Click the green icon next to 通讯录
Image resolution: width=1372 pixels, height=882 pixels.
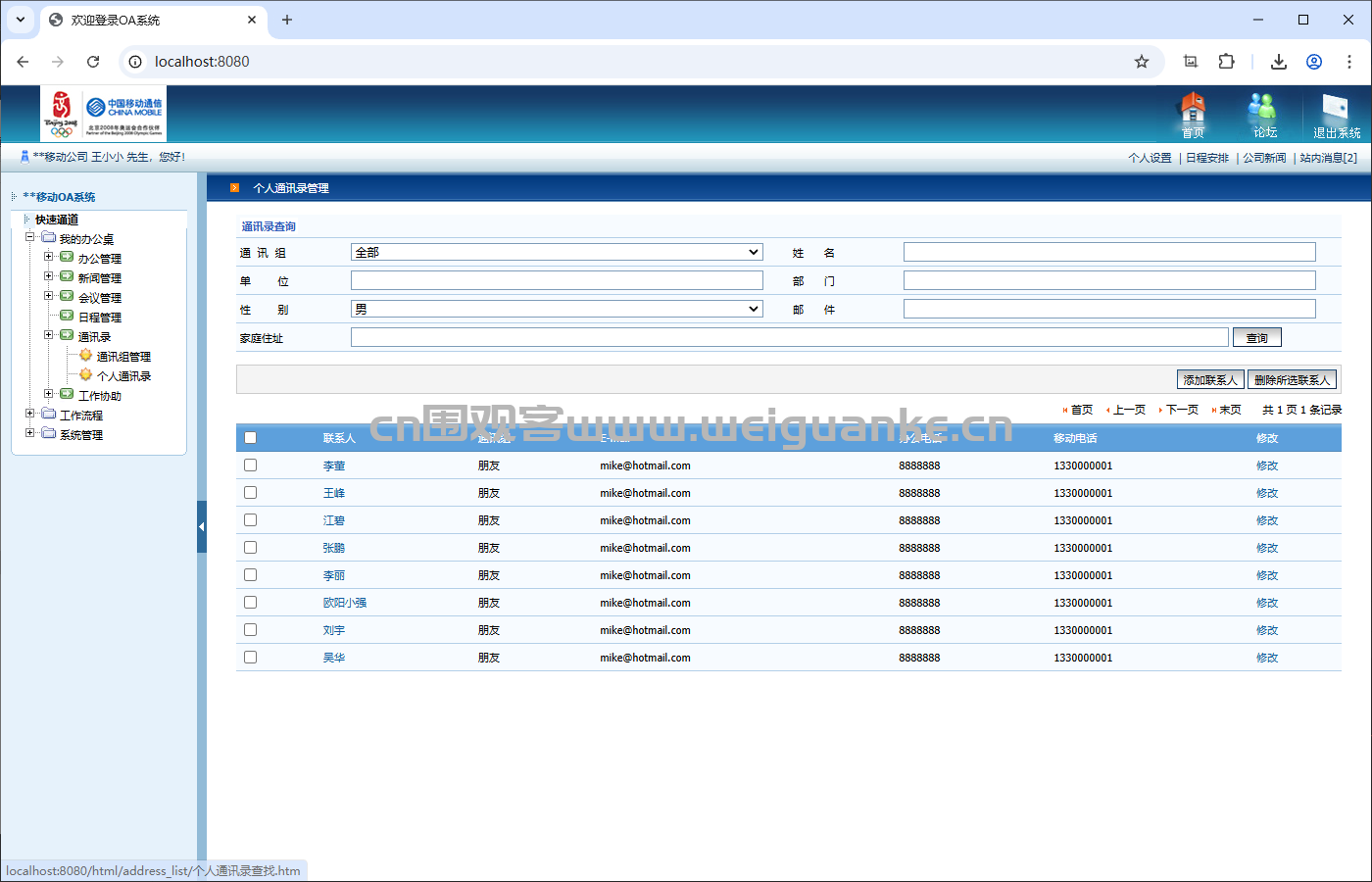pyautogui.click(x=67, y=335)
